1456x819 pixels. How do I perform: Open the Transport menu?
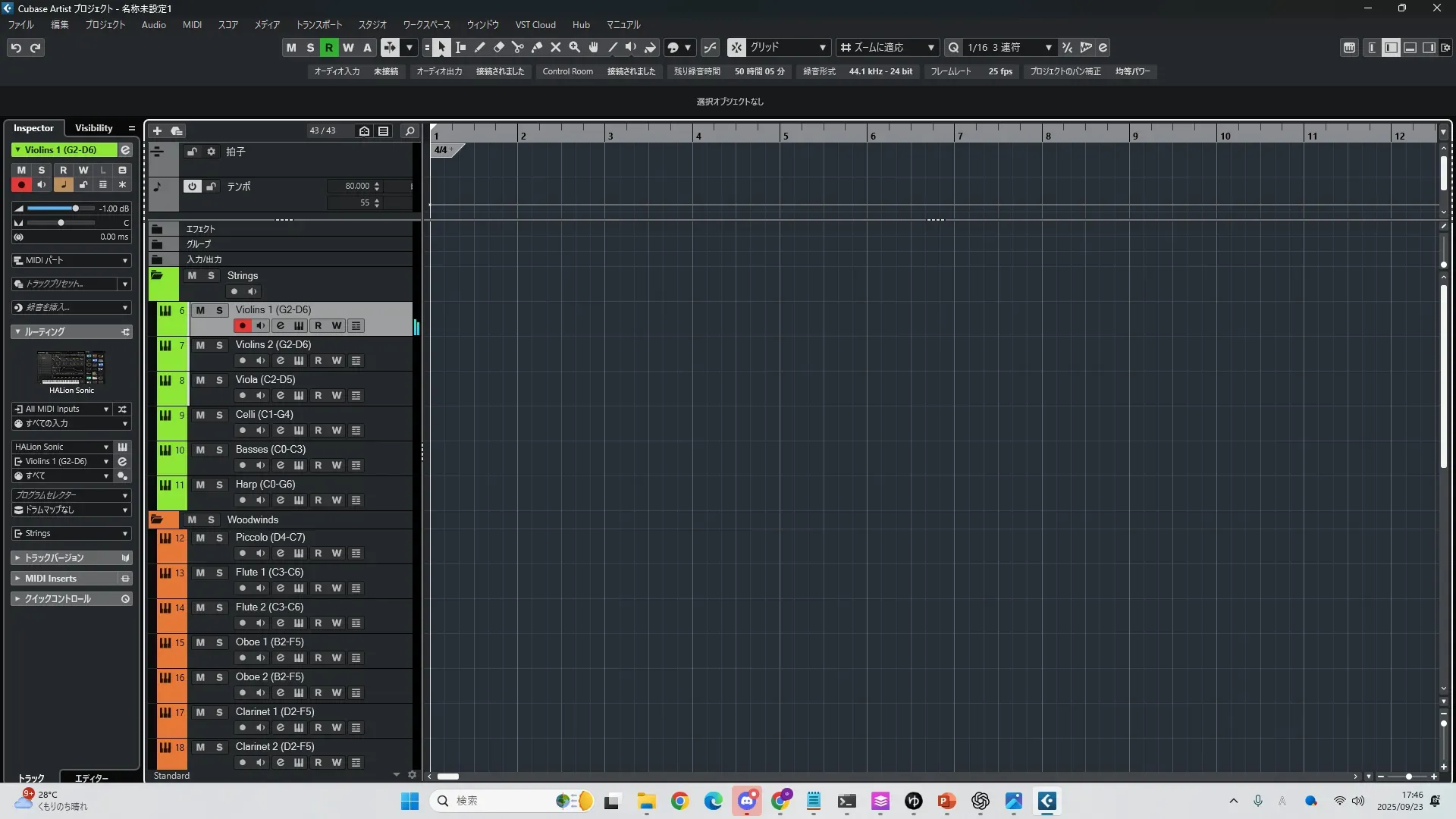point(318,25)
